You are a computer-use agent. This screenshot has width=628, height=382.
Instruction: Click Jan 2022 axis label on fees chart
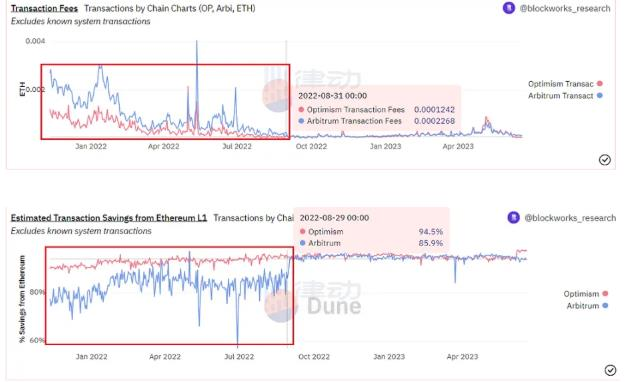(91, 147)
